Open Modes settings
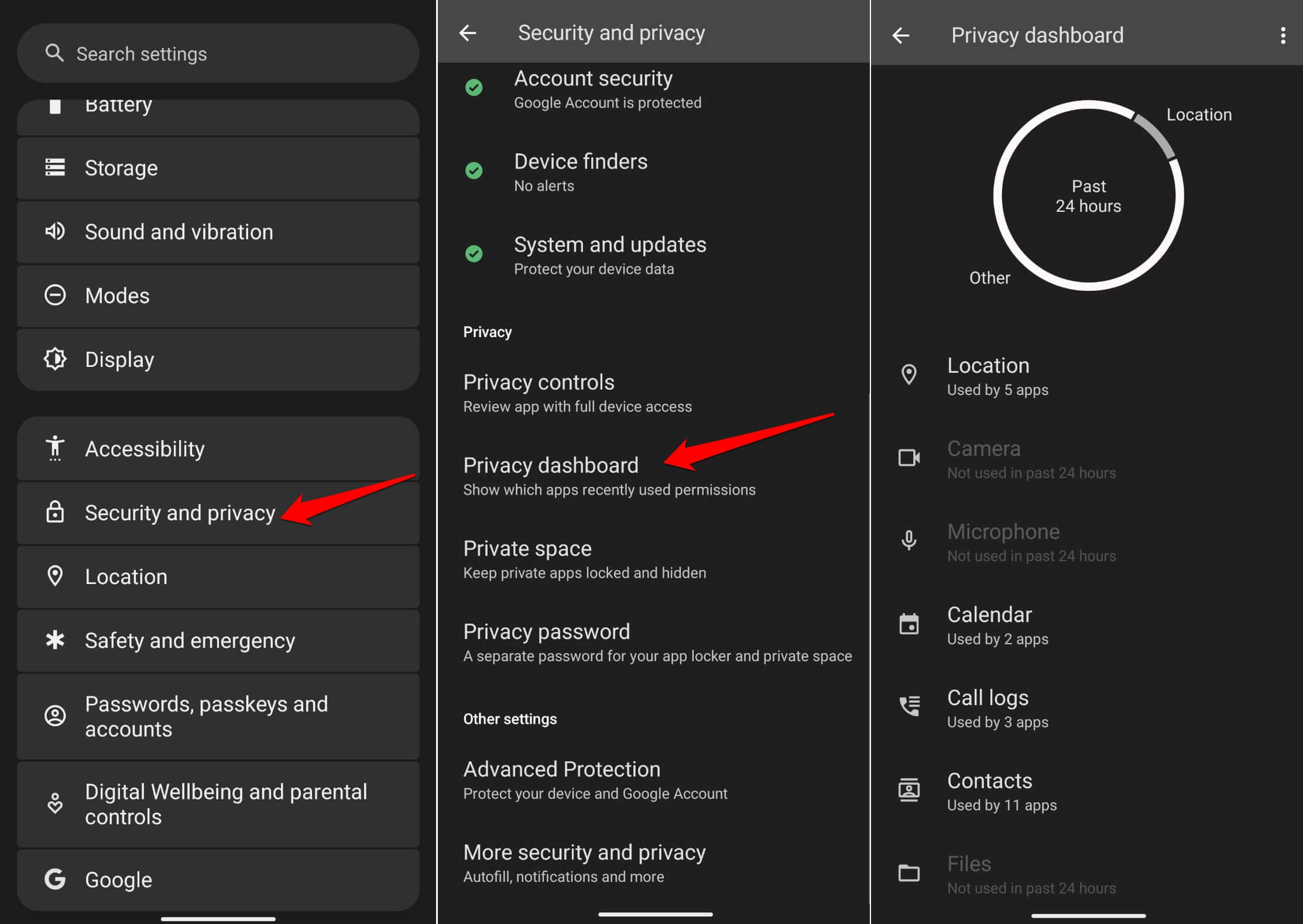Screen dimensions: 1303x924 click(x=218, y=296)
